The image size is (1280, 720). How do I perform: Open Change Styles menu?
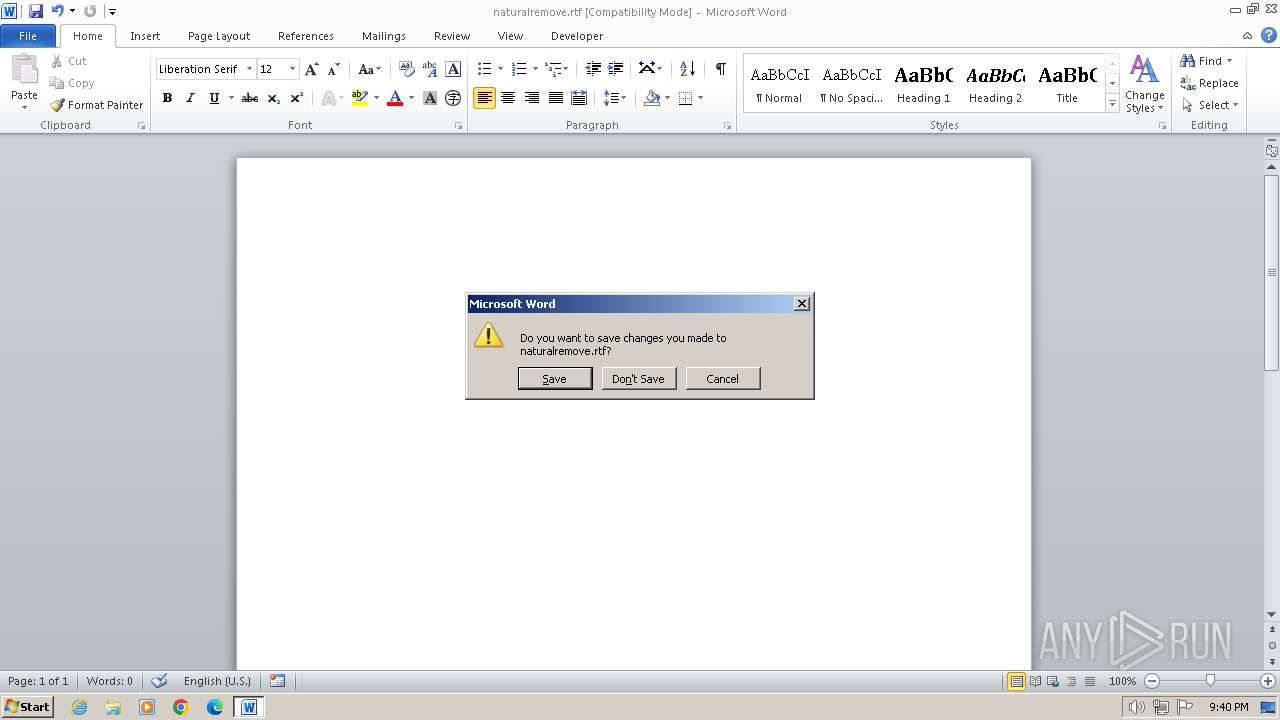click(x=1144, y=84)
